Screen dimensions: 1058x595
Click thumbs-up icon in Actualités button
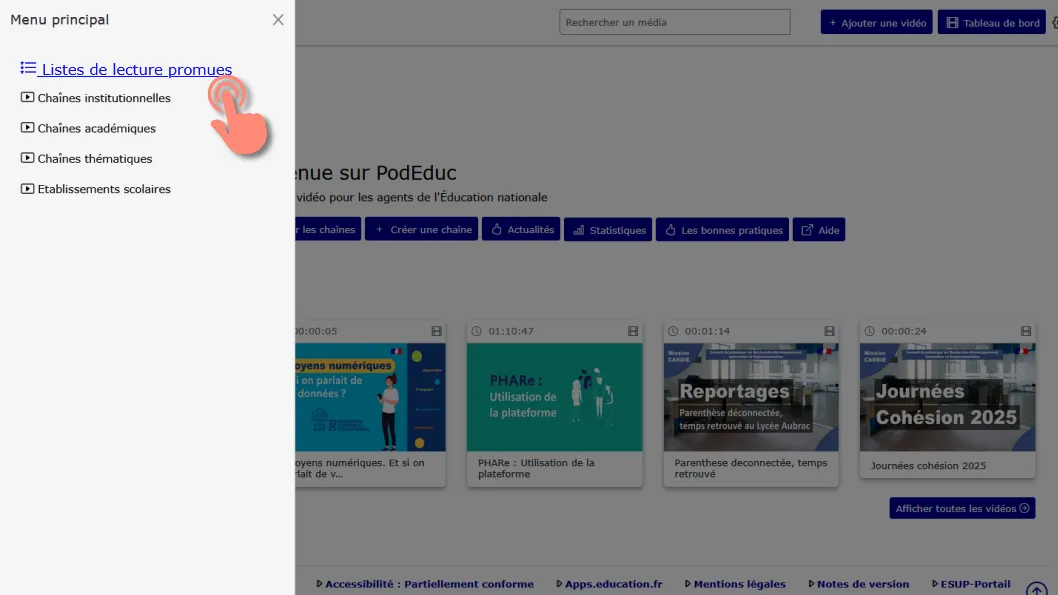(497, 229)
